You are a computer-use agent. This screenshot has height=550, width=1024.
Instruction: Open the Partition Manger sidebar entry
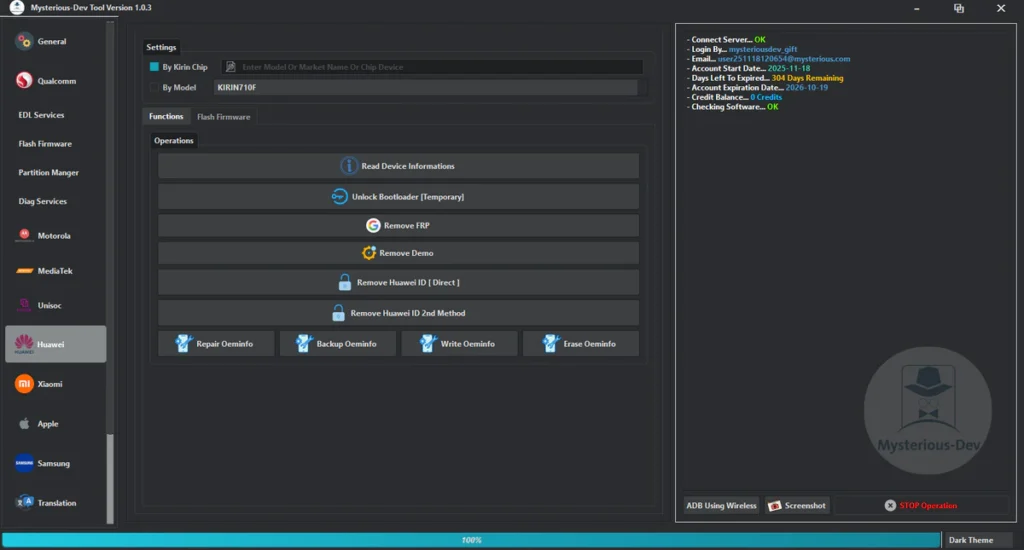pyautogui.click(x=48, y=173)
